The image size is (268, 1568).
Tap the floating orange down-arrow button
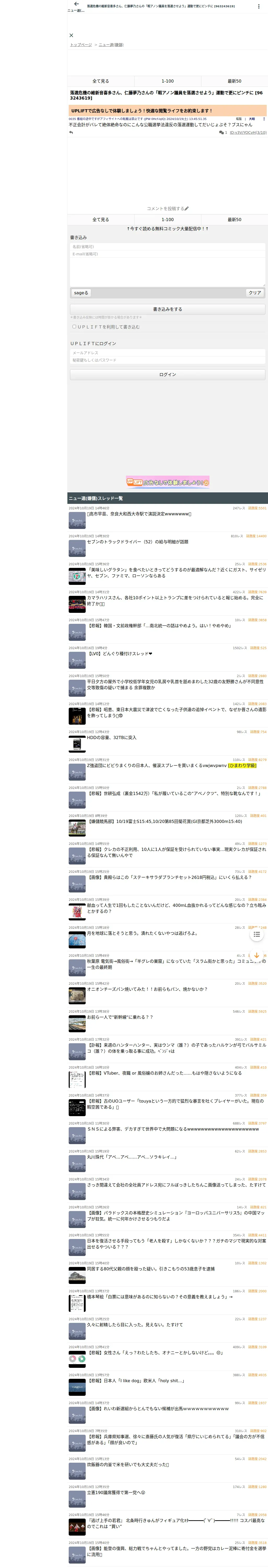coord(257,956)
